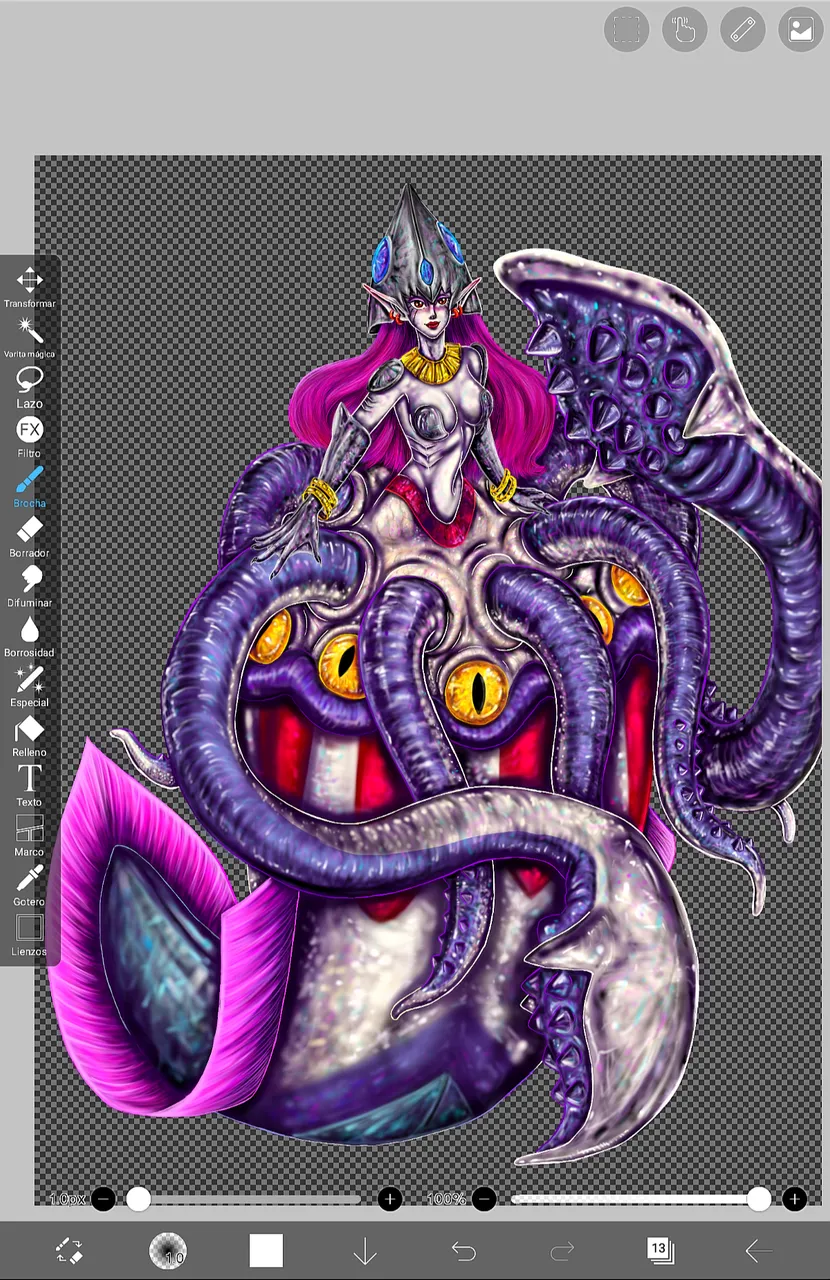Click the opacity slider handle

[759, 1199]
